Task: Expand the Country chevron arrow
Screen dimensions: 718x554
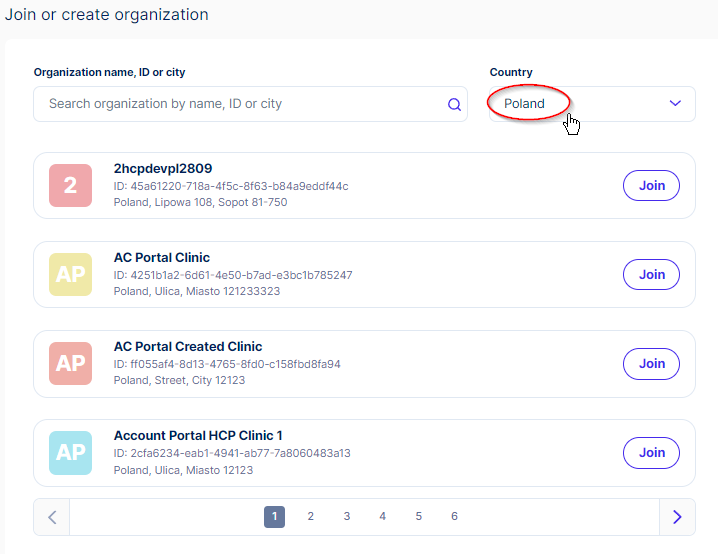Action: (x=675, y=103)
